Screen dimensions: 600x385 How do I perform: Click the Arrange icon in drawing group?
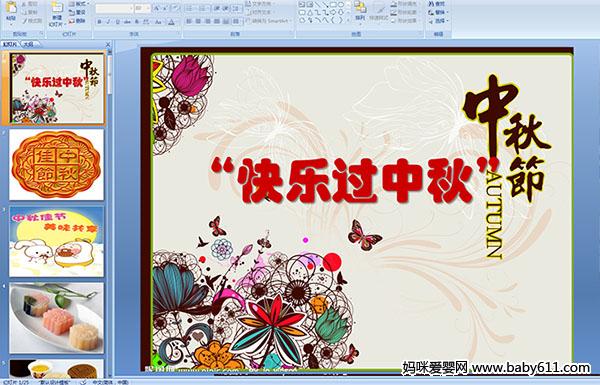point(360,11)
